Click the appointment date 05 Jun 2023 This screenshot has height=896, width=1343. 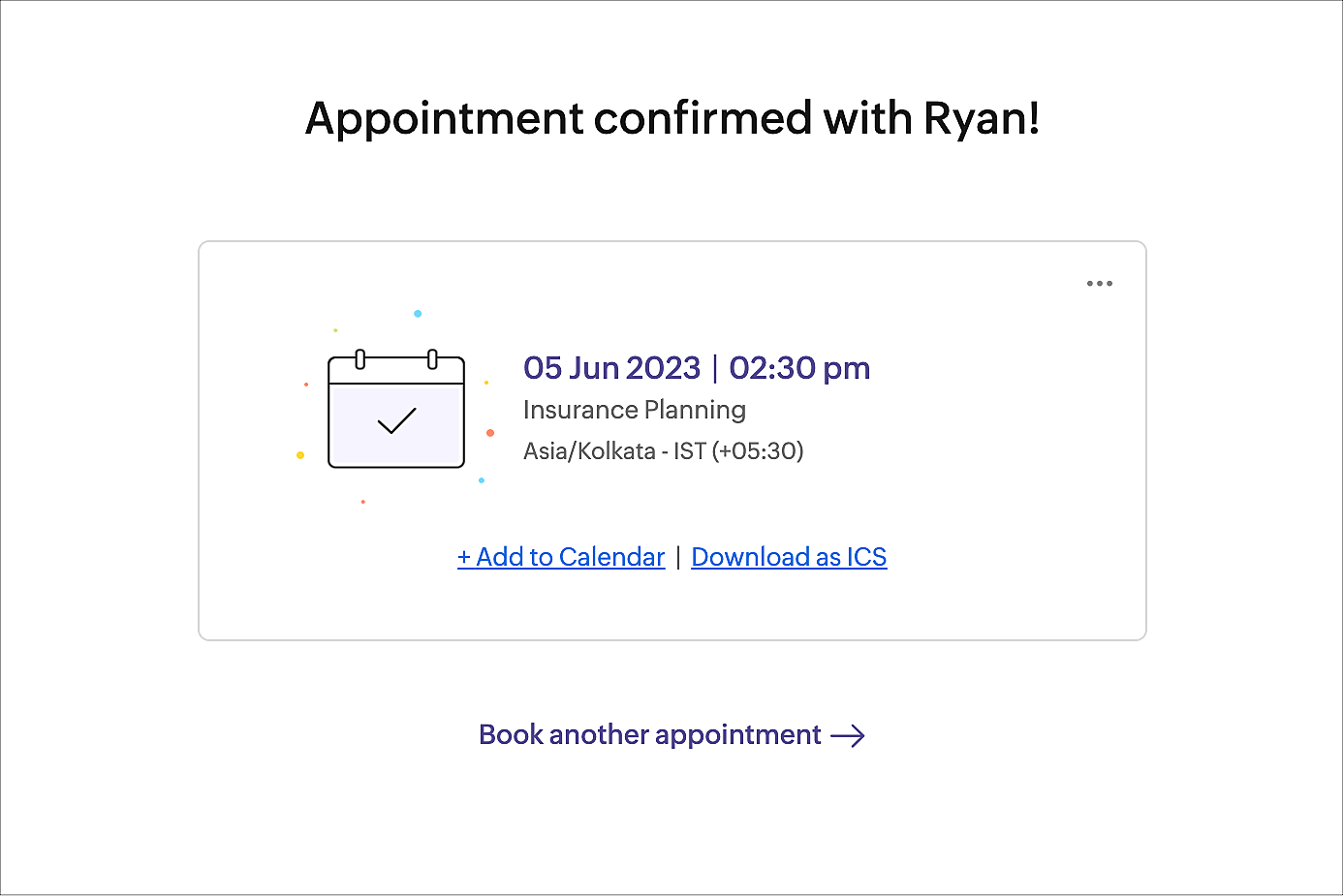coord(611,368)
